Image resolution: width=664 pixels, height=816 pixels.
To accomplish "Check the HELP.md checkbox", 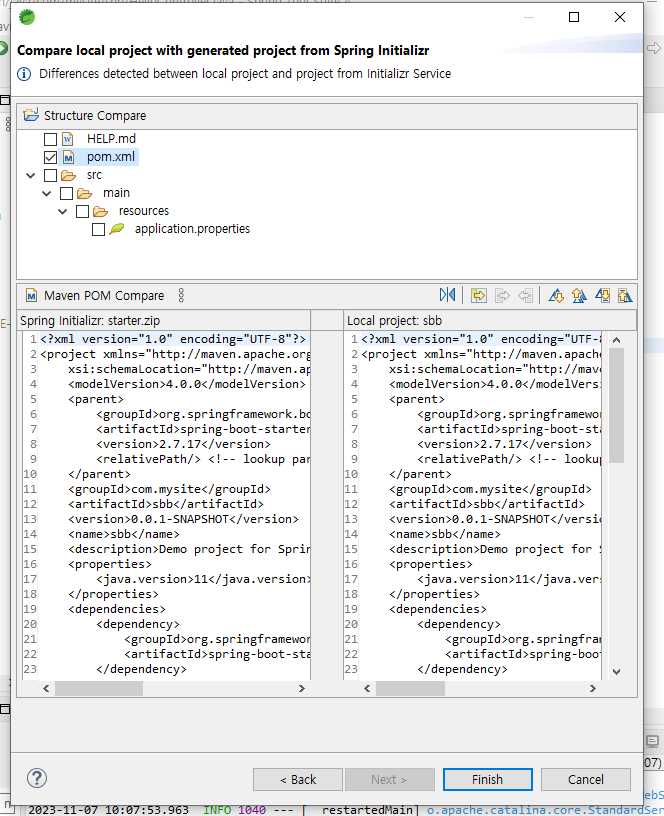I will point(50,139).
